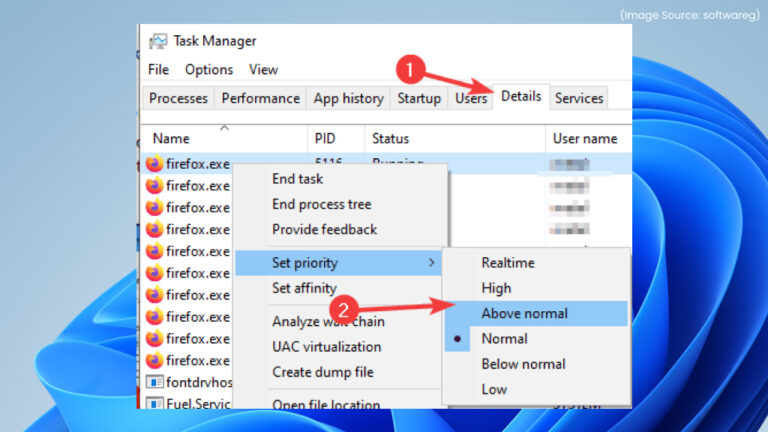Select the Details tab
The image size is (768, 432).
[521, 96]
